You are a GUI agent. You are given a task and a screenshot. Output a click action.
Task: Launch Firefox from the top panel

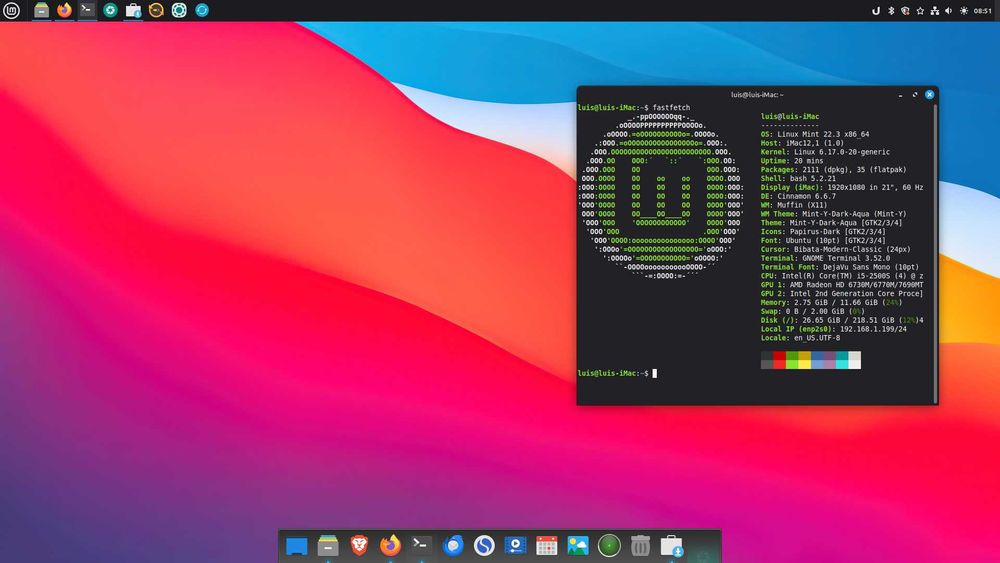click(64, 10)
